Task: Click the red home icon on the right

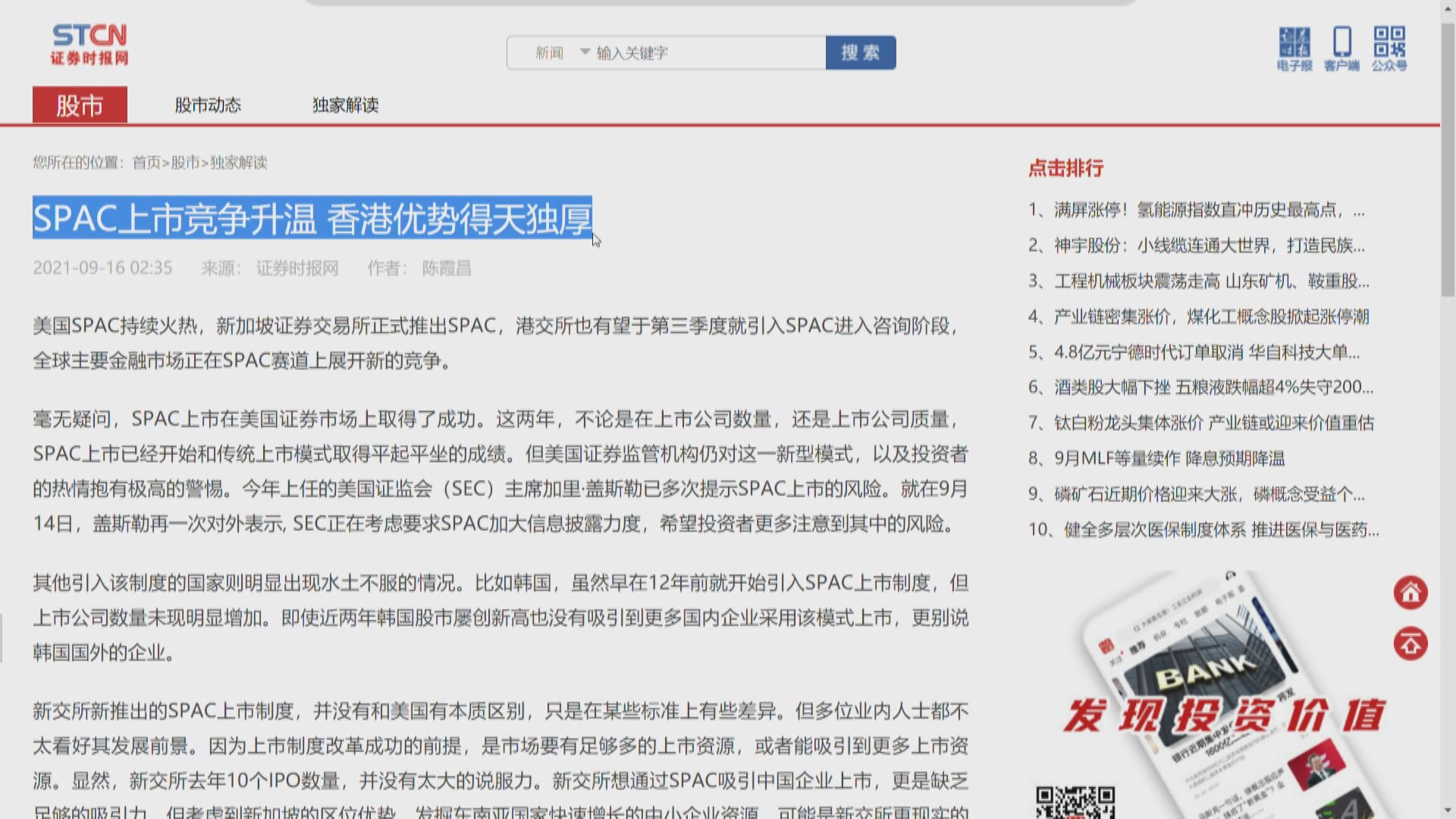Action: tap(1410, 594)
